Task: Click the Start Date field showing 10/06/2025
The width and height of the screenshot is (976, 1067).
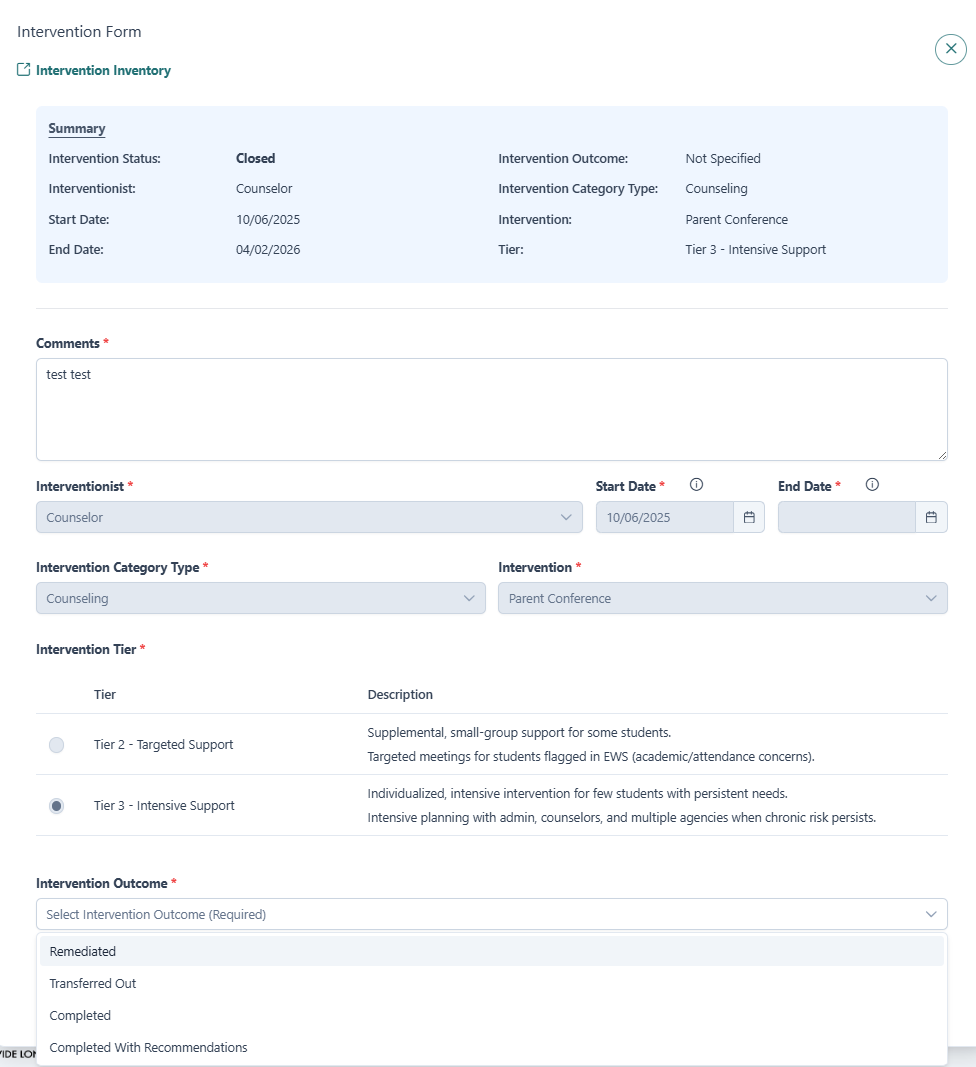Action: (x=664, y=517)
